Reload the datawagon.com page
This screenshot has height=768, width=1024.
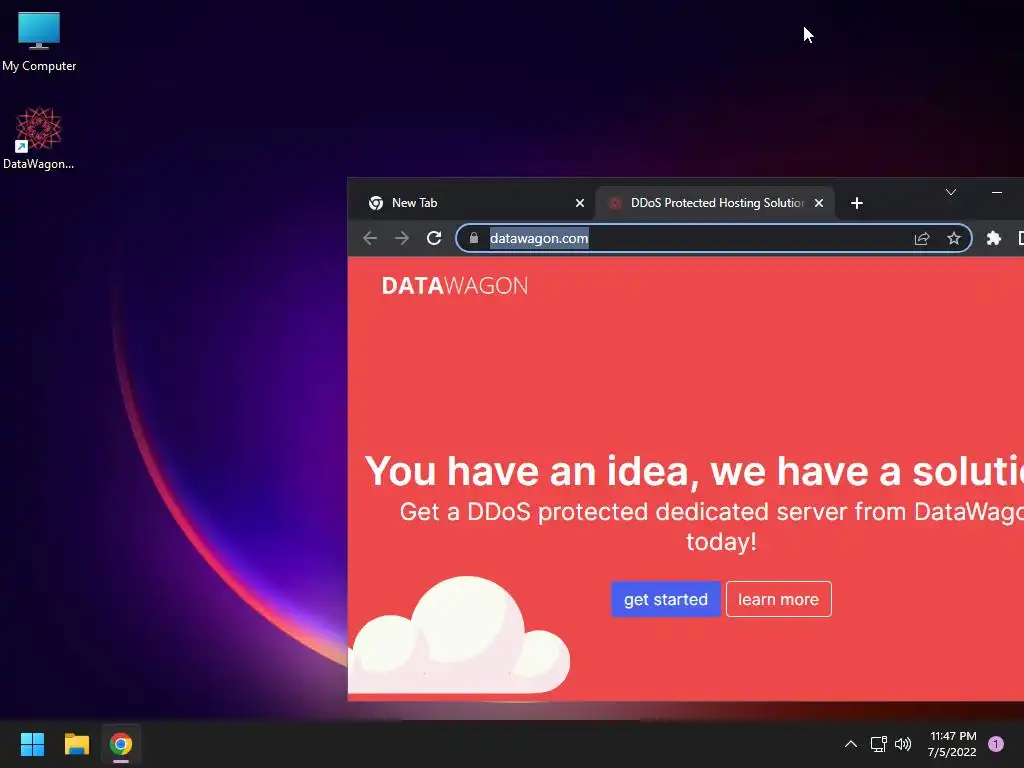click(x=434, y=238)
